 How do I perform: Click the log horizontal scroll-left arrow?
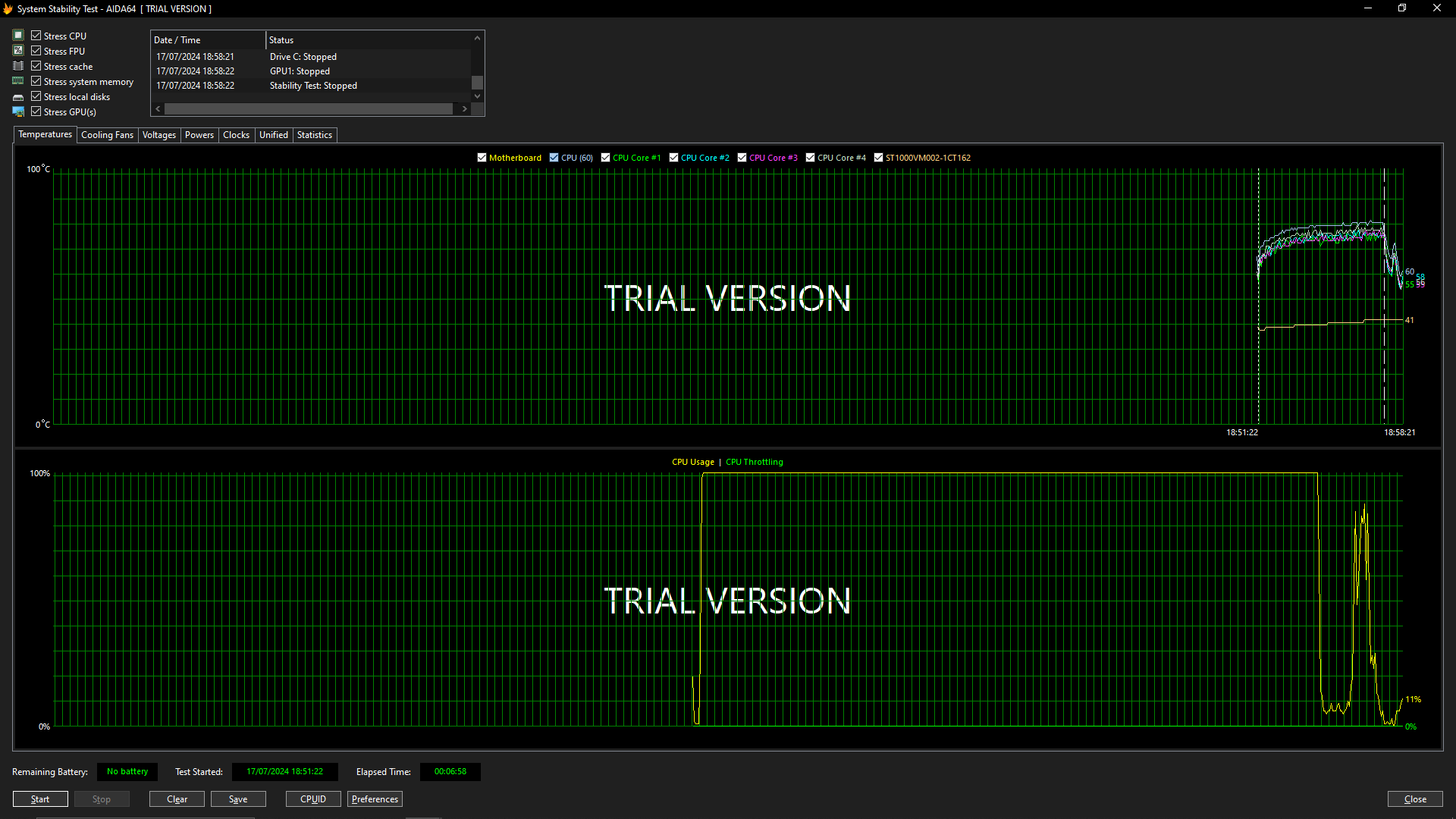coord(158,108)
